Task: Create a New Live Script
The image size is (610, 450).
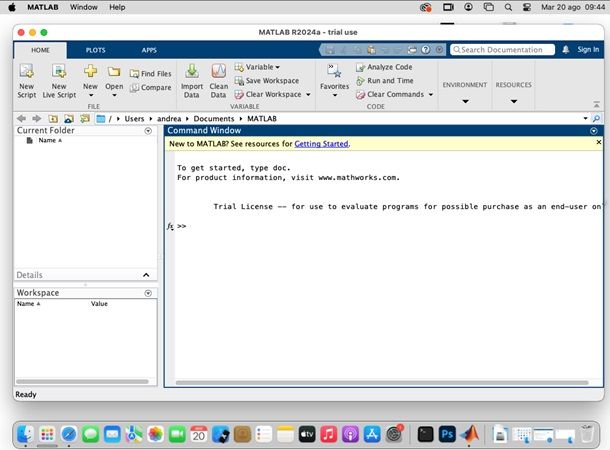Action: point(59,81)
